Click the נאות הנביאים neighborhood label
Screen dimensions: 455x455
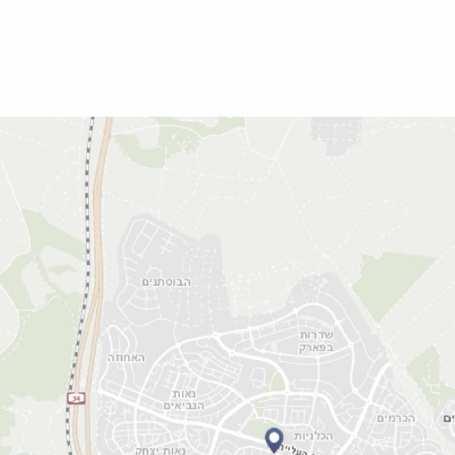tap(184, 400)
